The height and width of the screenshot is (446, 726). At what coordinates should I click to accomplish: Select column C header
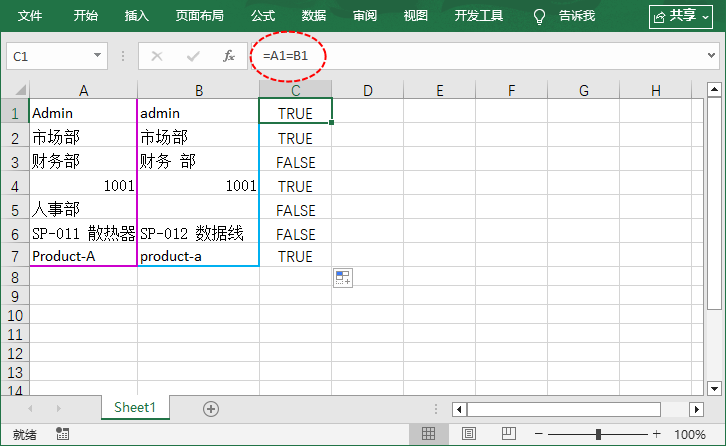pos(295,90)
